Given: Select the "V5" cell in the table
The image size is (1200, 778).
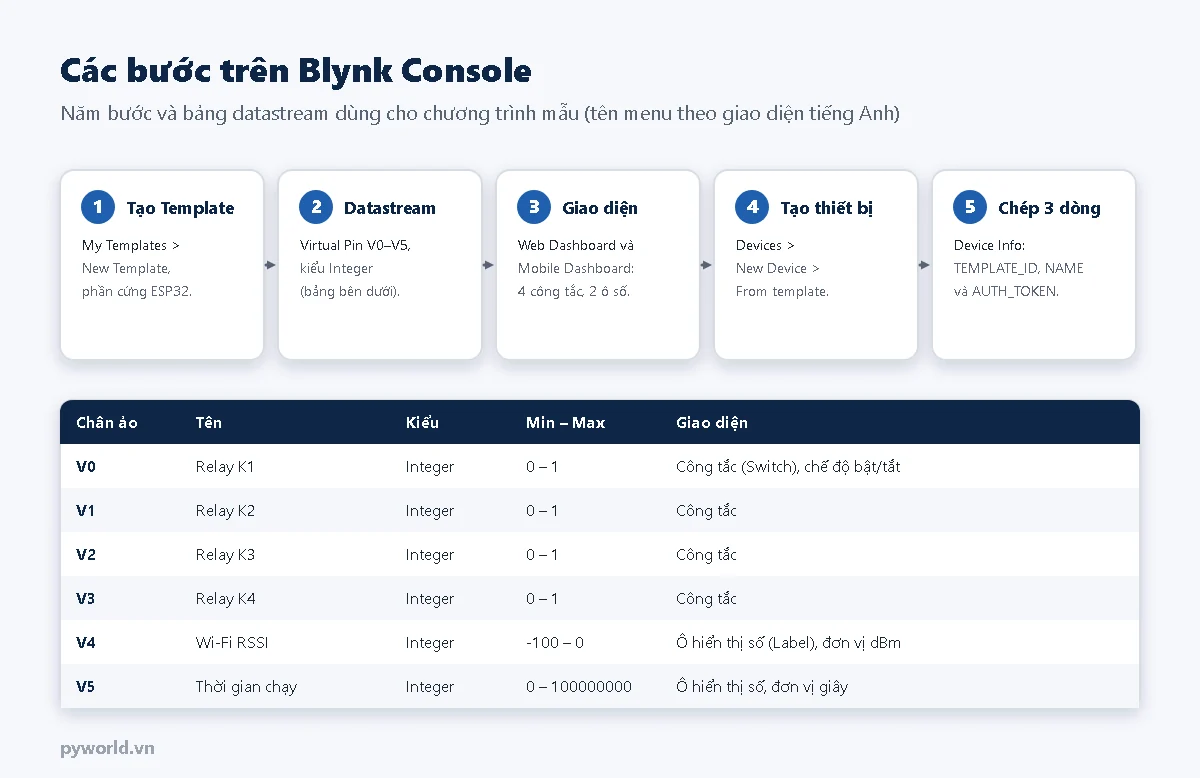Looking at the screenshot, I should point(86,686).
